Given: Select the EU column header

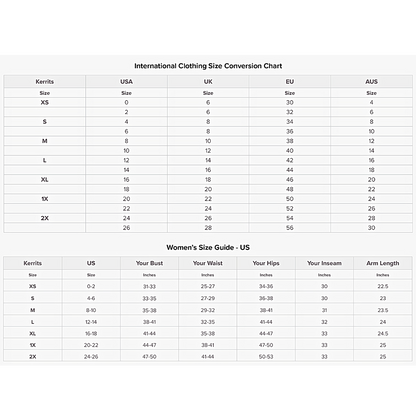Looking at the screenshot, I should click(x=290, y=82).
